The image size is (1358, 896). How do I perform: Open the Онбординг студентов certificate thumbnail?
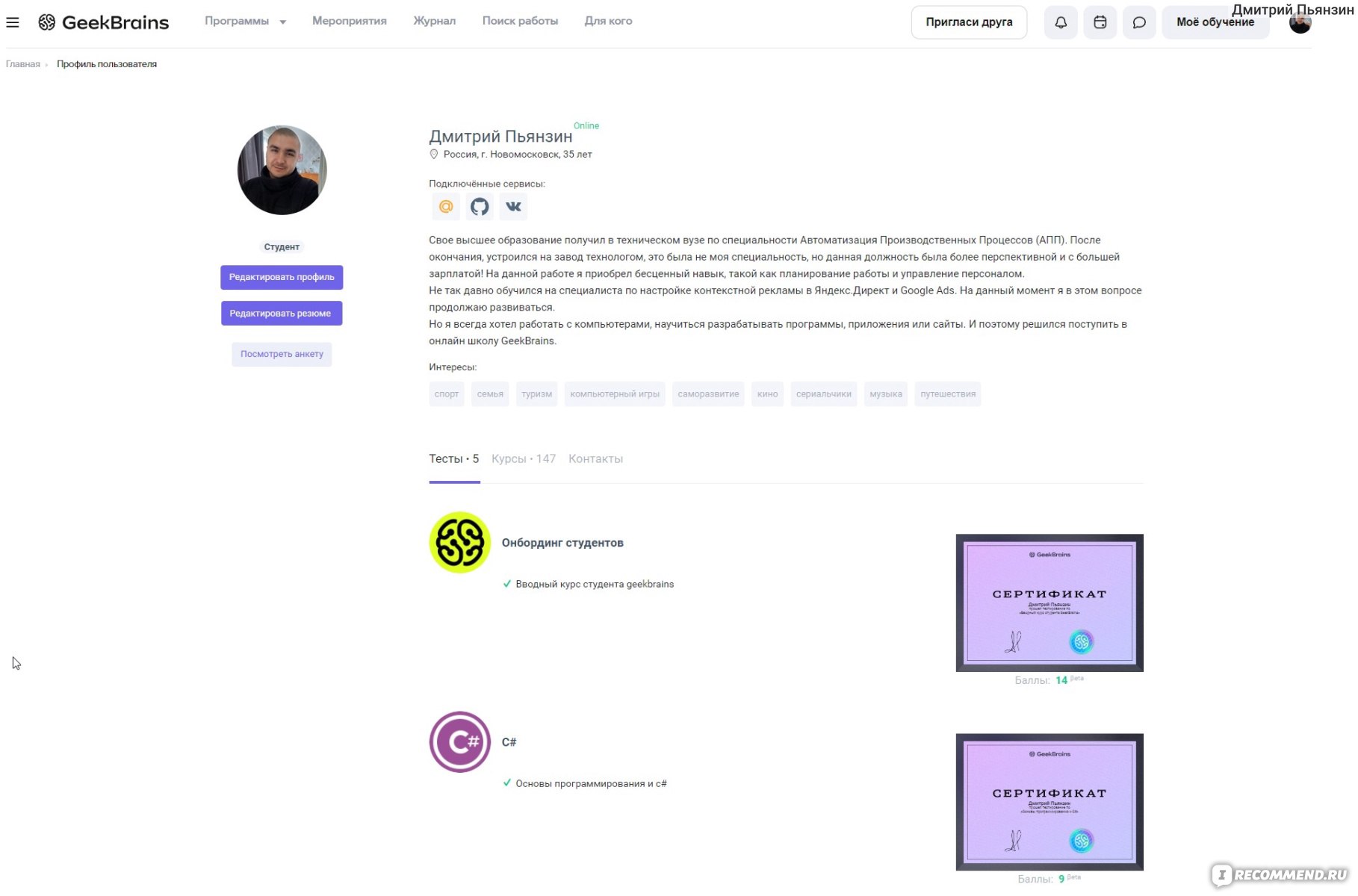point(1049,603)
